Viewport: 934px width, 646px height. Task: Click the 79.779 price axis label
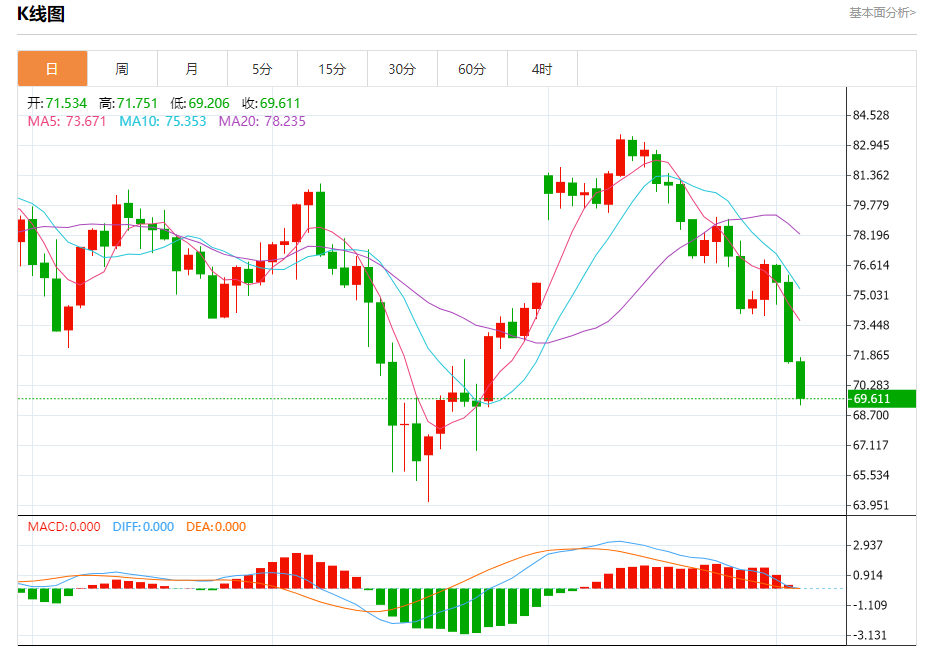(871, 205)
